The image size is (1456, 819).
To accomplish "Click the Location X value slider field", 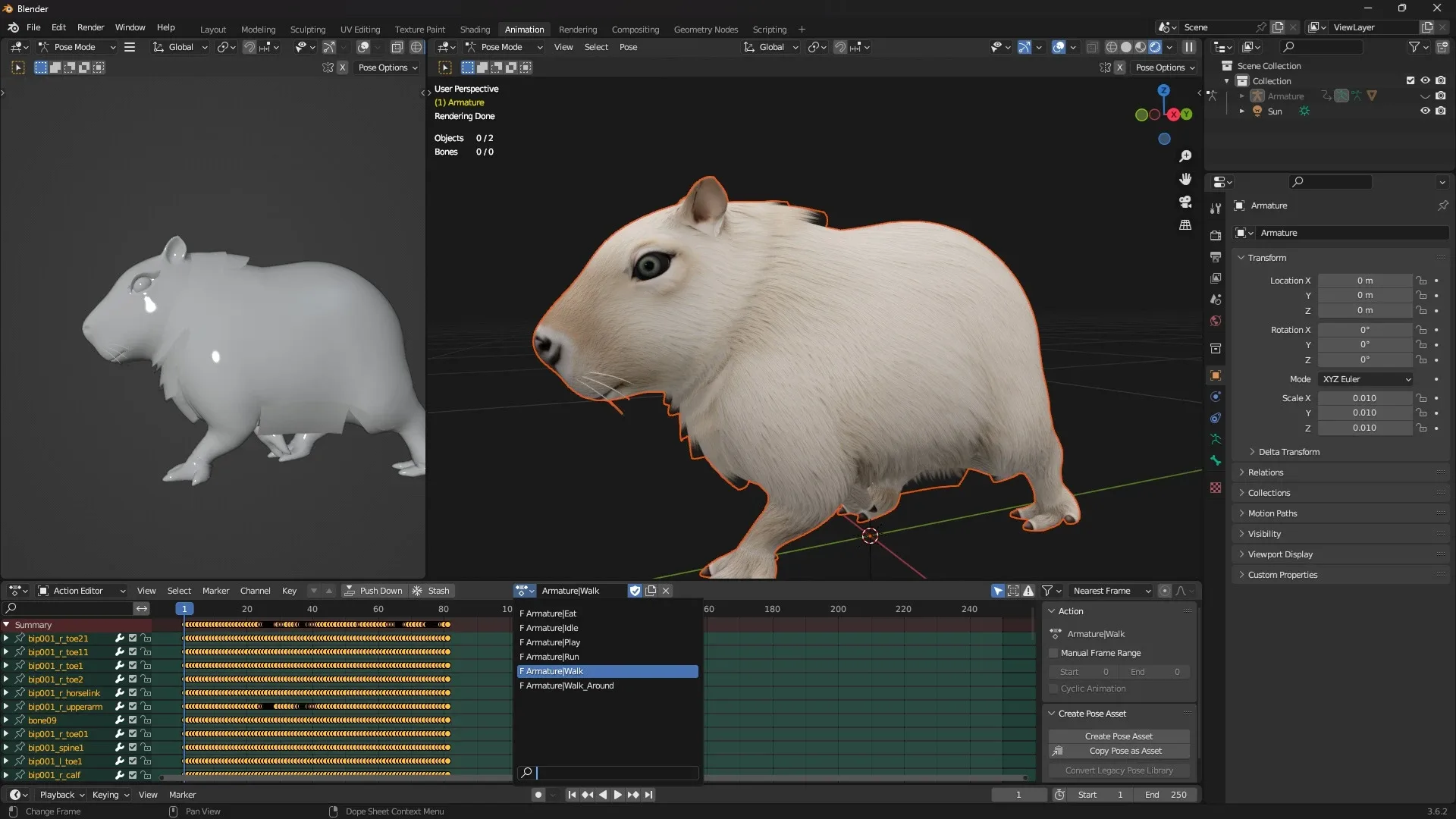I will pyautogui.click(x=1365, y=281).
